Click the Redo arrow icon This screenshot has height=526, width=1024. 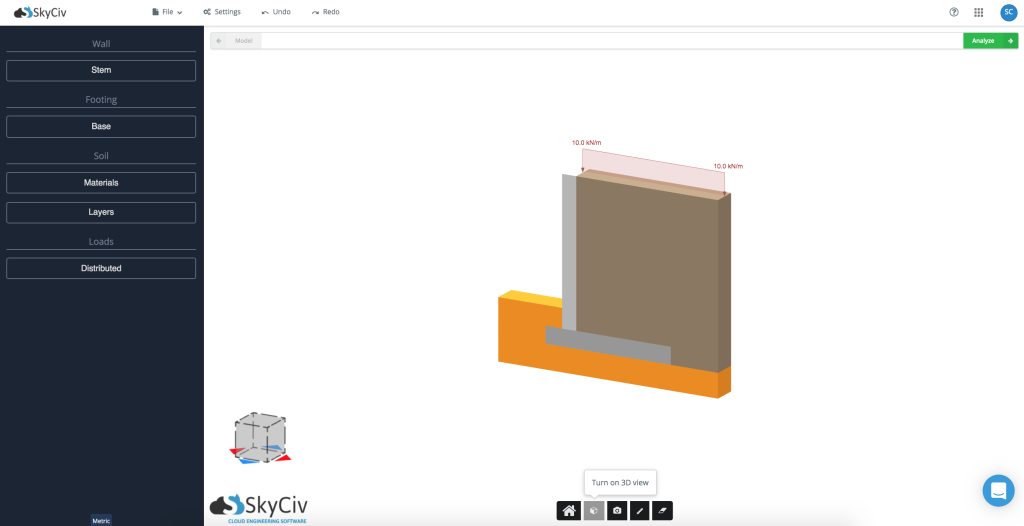[x=315, y=12]
